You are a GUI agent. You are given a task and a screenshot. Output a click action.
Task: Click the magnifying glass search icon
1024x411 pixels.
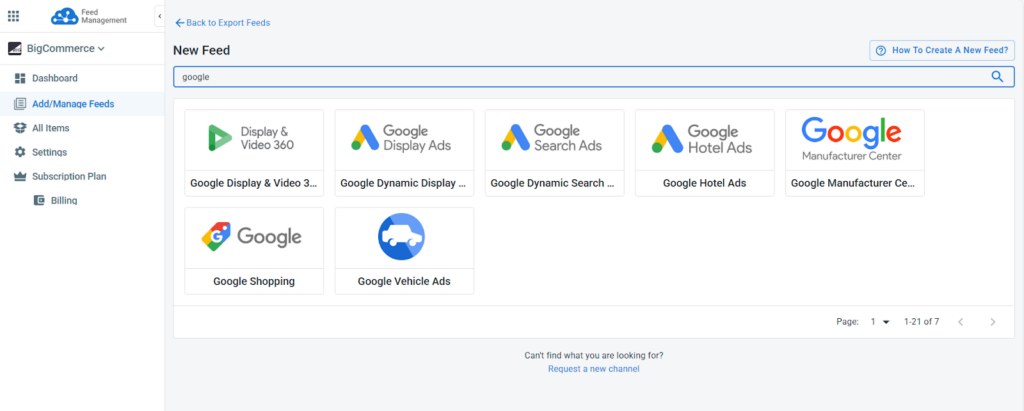[997, 76]
